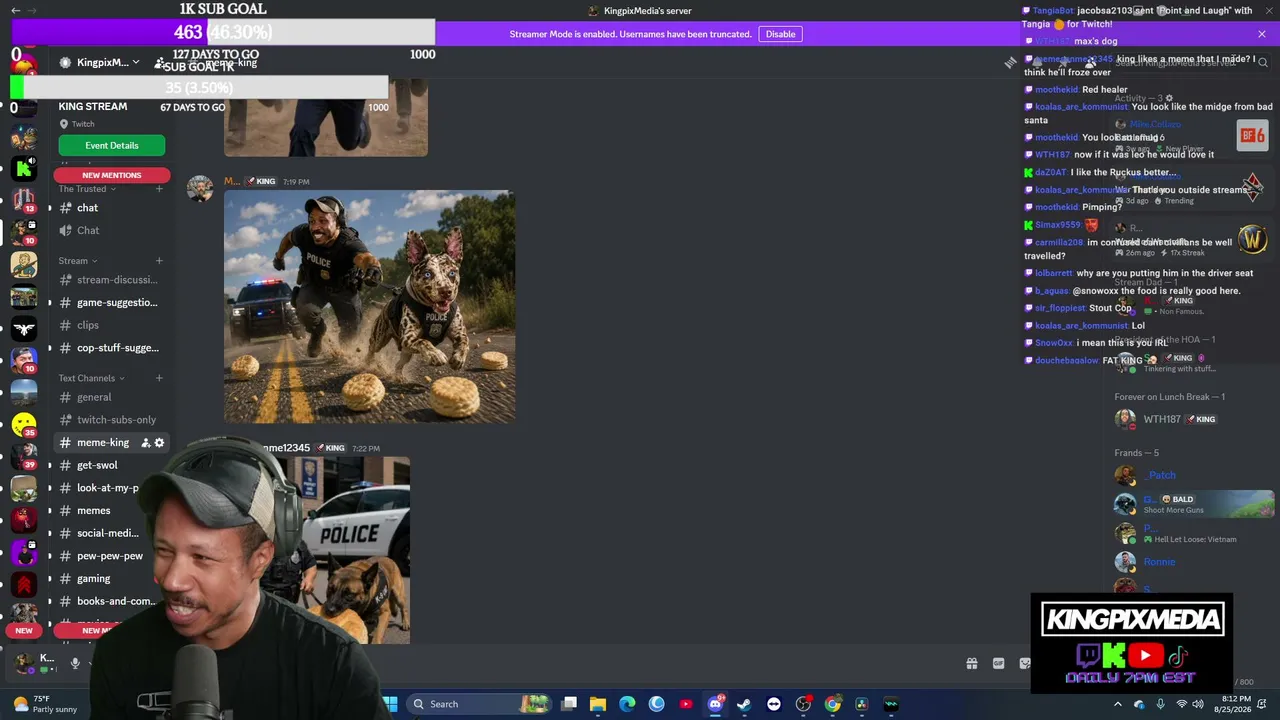
Task: Open the gift icon in message bar
Action: pos(971,663)
